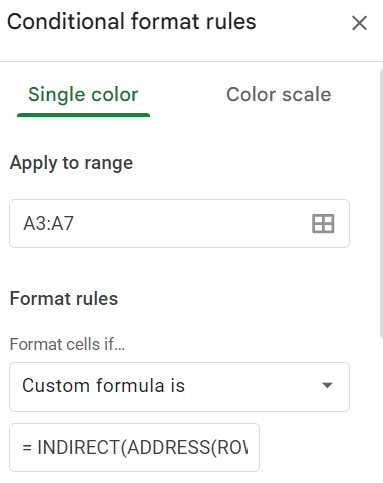
Task: Click the Conditional format rules title
Action: coord(132,21)
